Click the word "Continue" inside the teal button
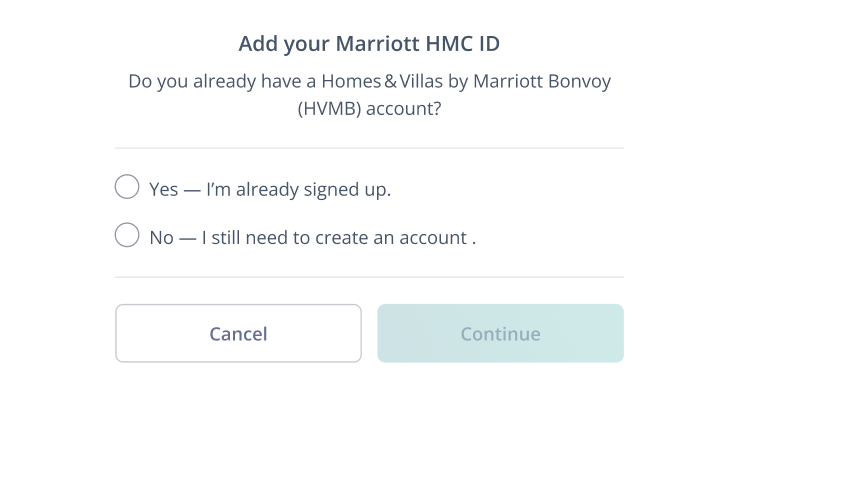Screen dimensions: 846x484 click(x=500, y=334)
